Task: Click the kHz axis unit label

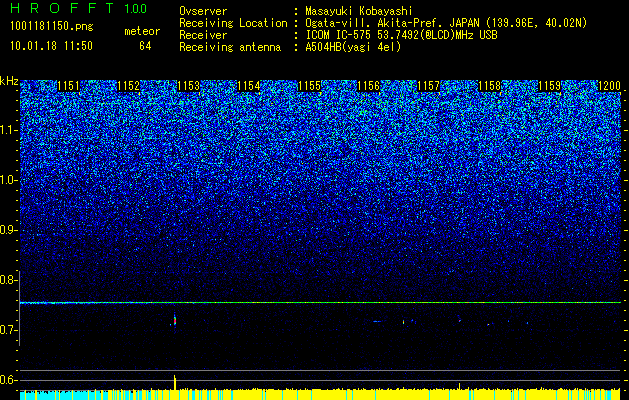Action: point(9,81)
